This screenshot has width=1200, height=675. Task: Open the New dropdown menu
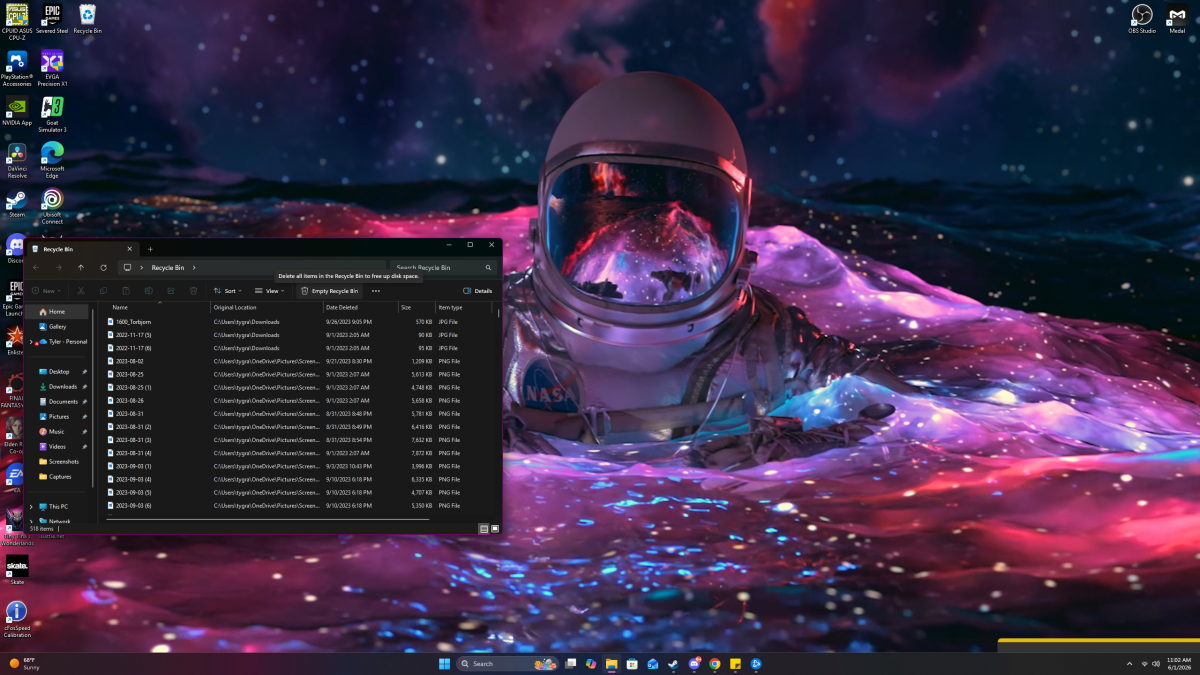point(46,291)
